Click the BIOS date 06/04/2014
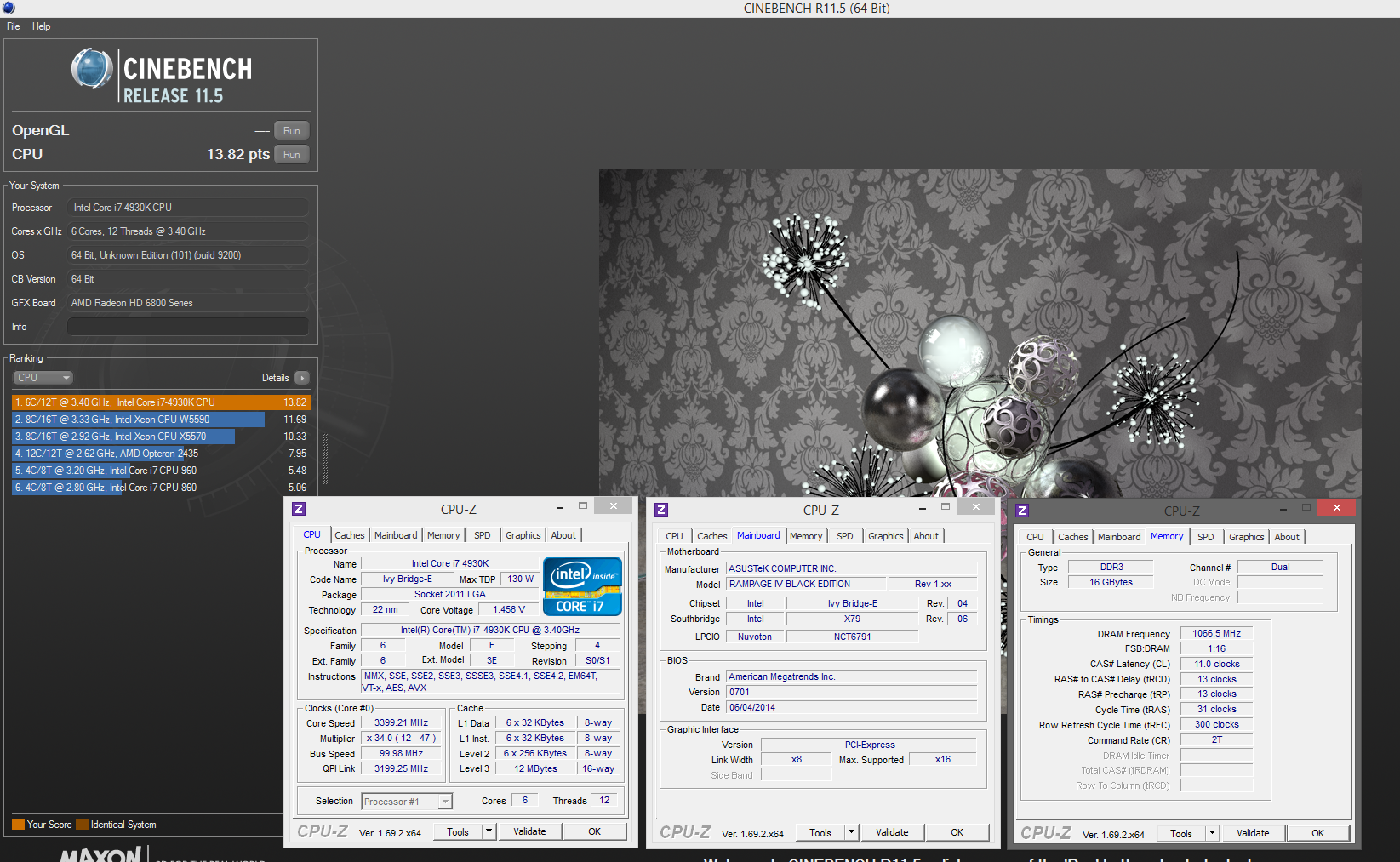 pos(852,708)
